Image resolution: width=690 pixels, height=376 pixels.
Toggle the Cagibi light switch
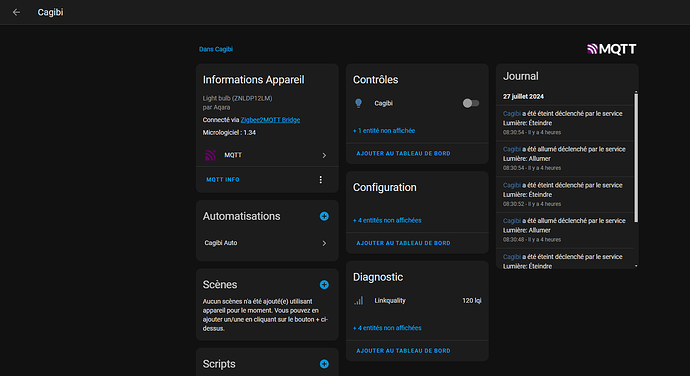[470, 103]
